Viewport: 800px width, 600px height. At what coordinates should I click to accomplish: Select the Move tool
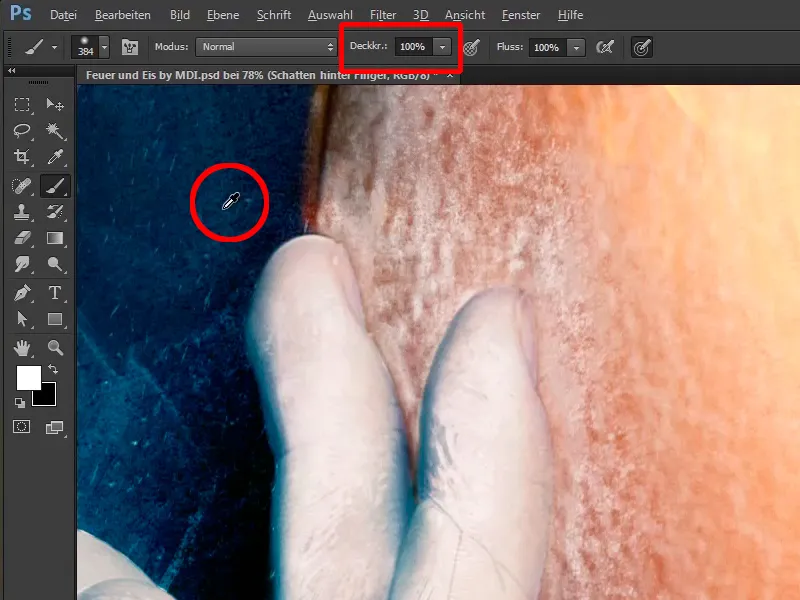coord(55,105)
